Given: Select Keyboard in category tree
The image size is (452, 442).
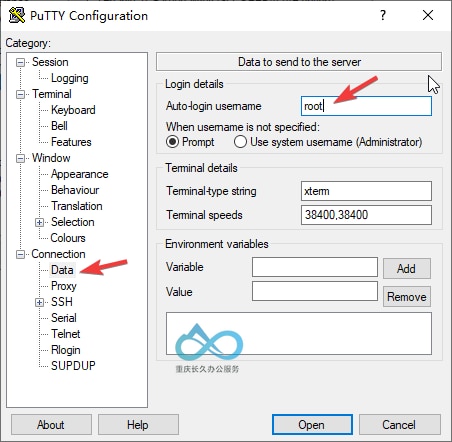Looking at the screenshot, I should click(73, 110).
